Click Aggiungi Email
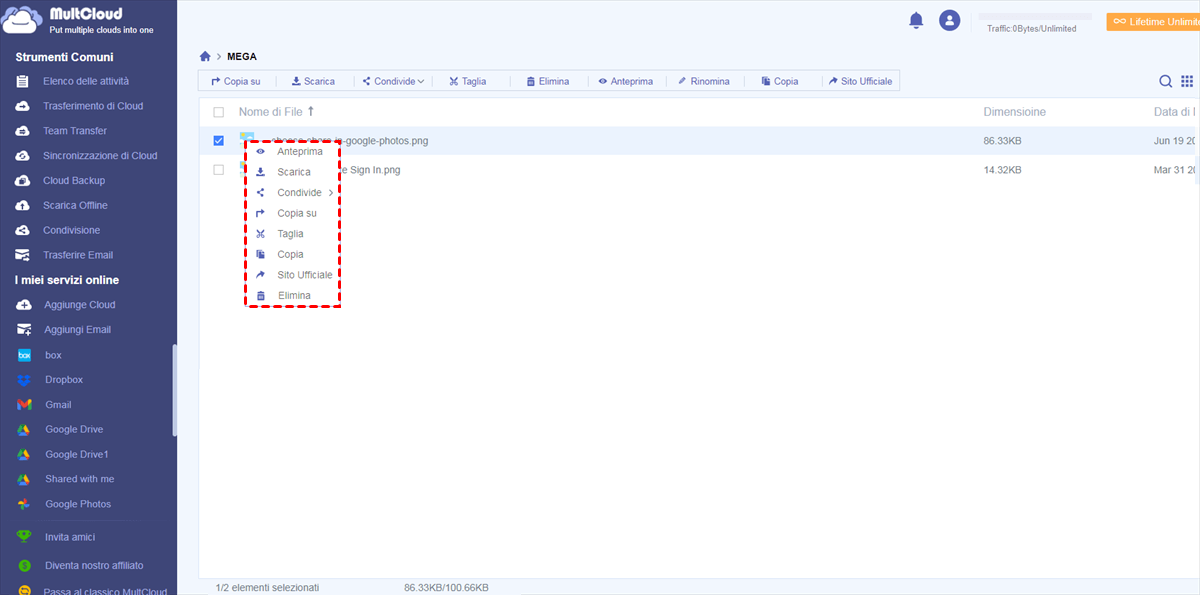1200x595 pixels. (77, 330)
